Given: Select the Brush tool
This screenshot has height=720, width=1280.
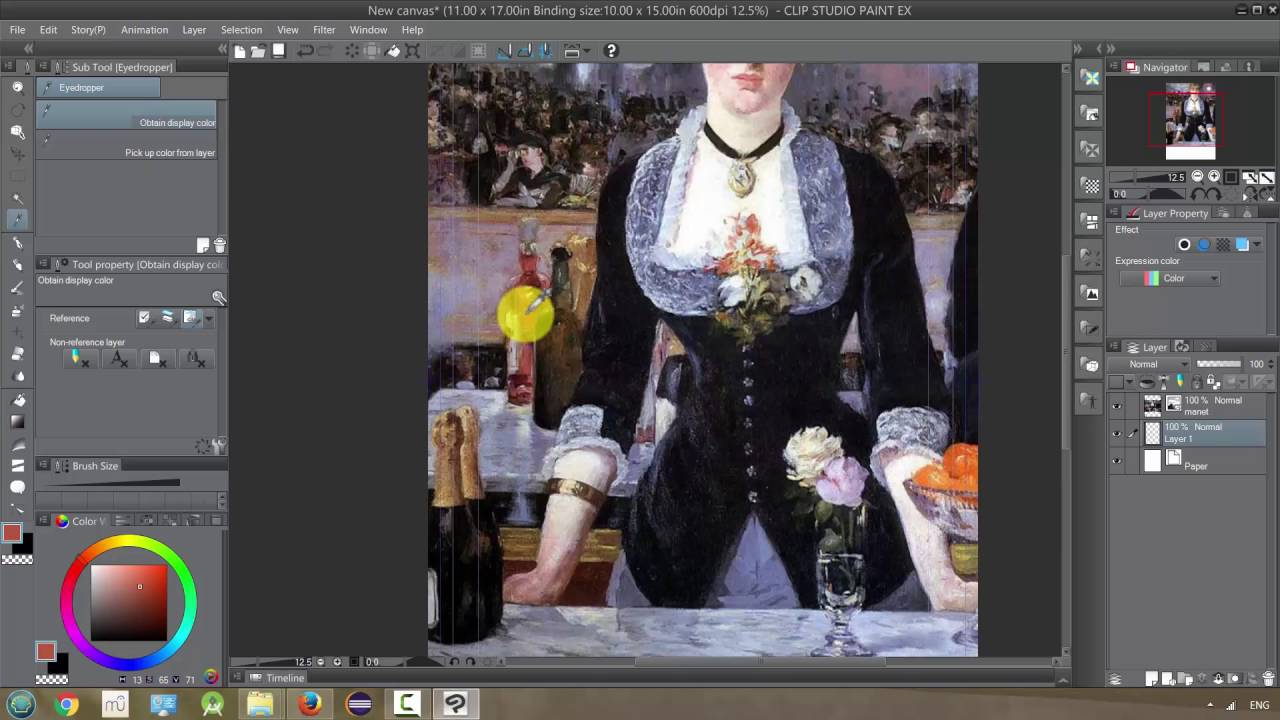Looking at the screenshot, I should tap(17, 288).
